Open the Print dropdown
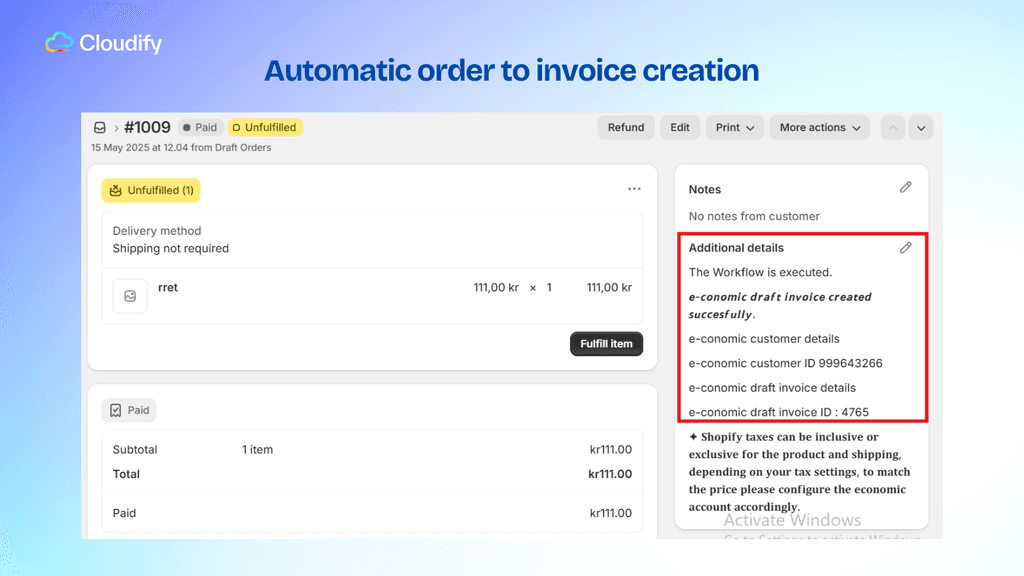The image size is (1024, 576). pyautogui.click(x=734, y=127)
